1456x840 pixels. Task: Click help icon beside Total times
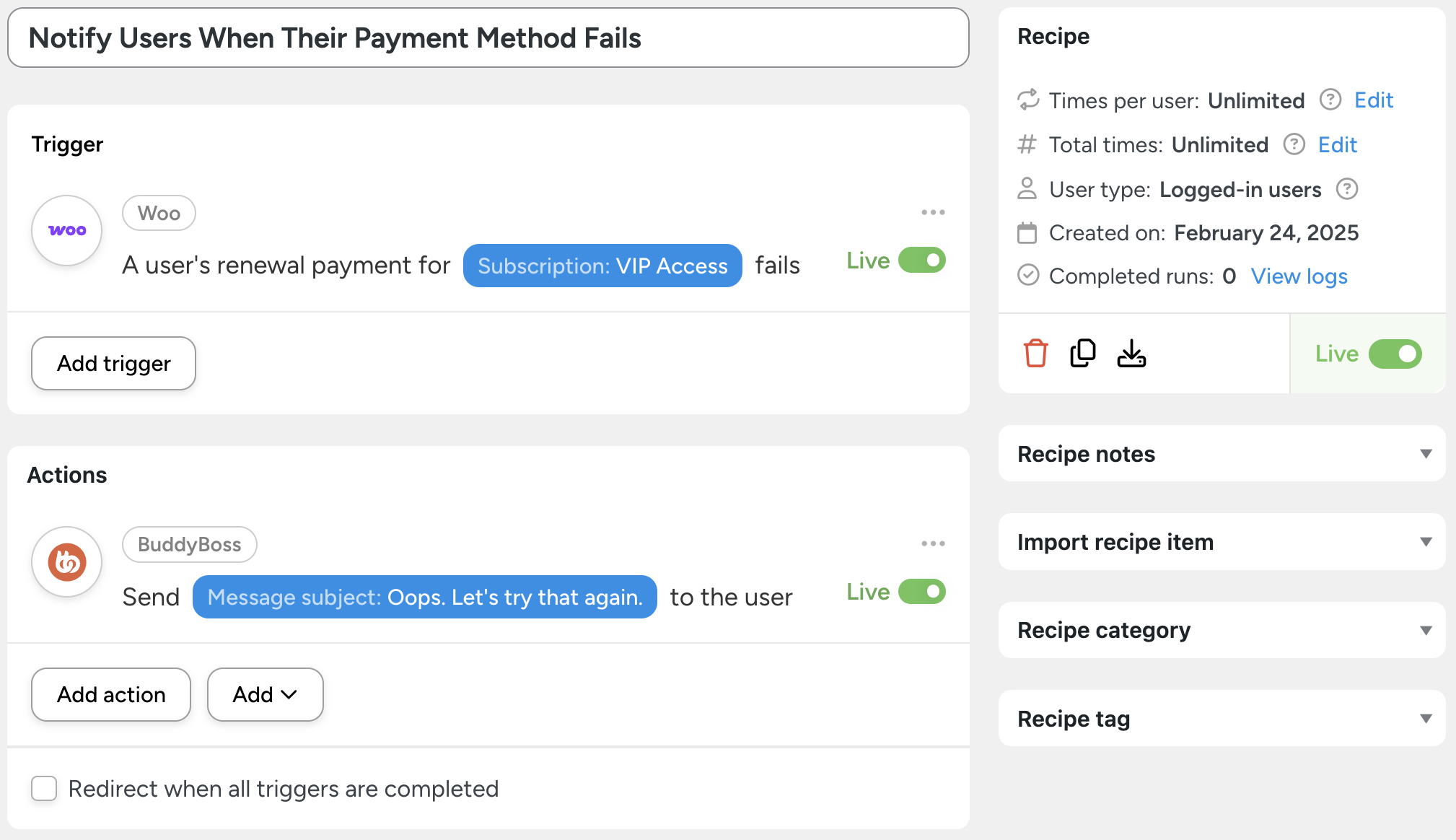1294,144
